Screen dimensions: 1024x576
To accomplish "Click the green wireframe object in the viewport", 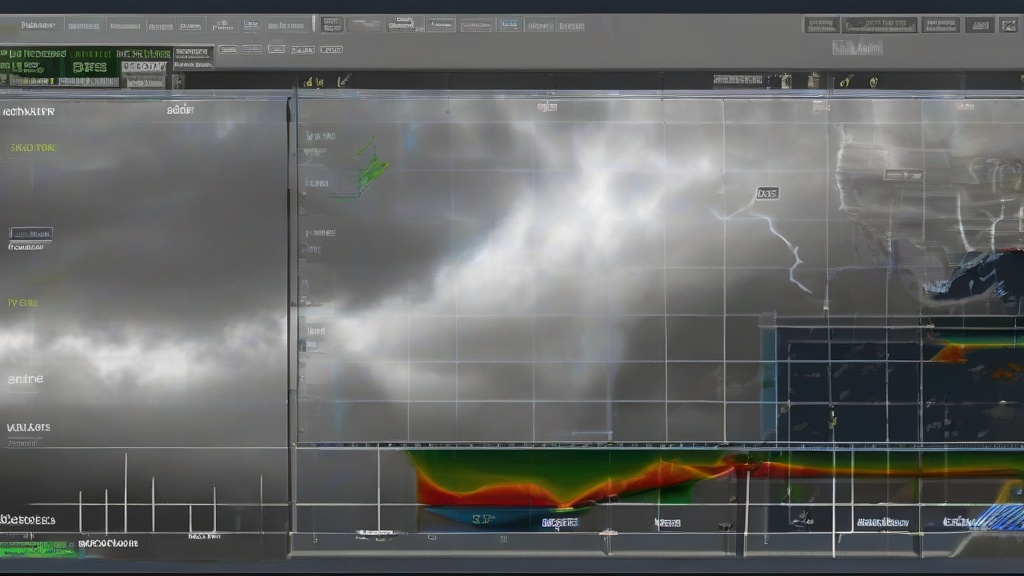I will tap(371, 166).
